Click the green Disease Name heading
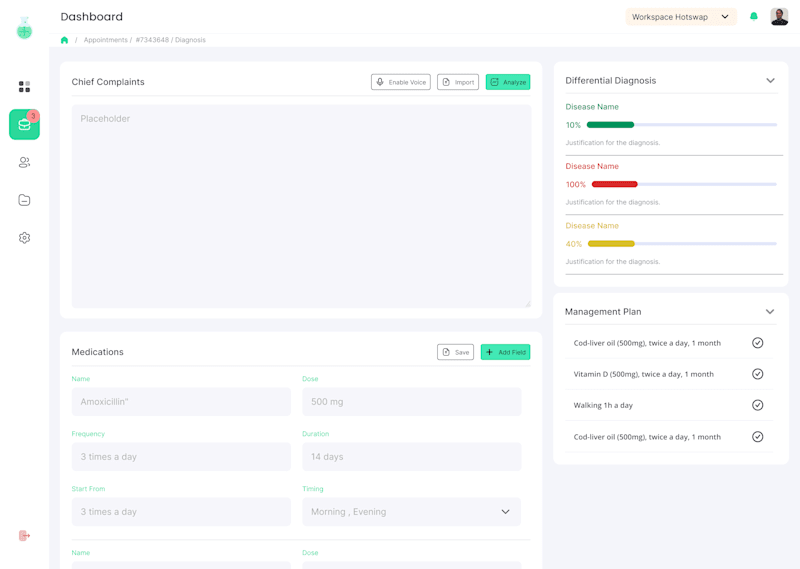800x569 pixels. point(592,107)
